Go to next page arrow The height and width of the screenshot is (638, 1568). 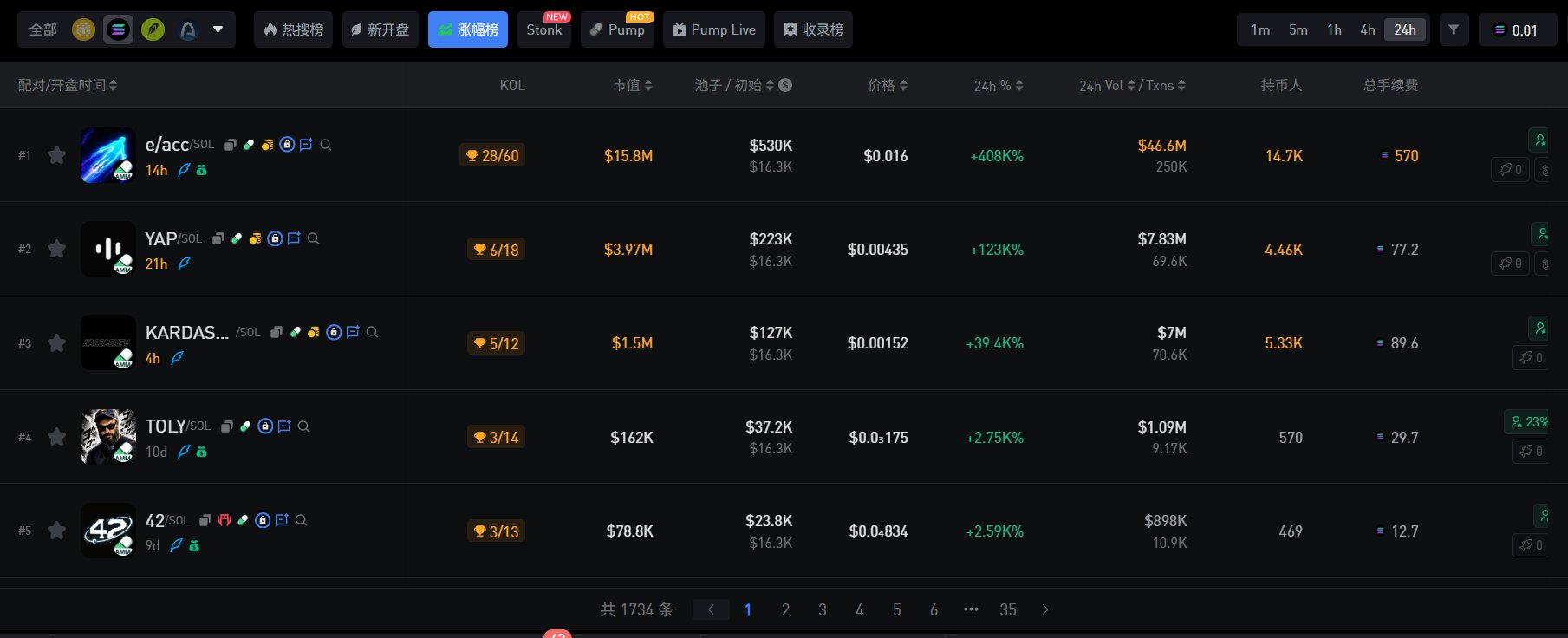(x=1045, y=609)
